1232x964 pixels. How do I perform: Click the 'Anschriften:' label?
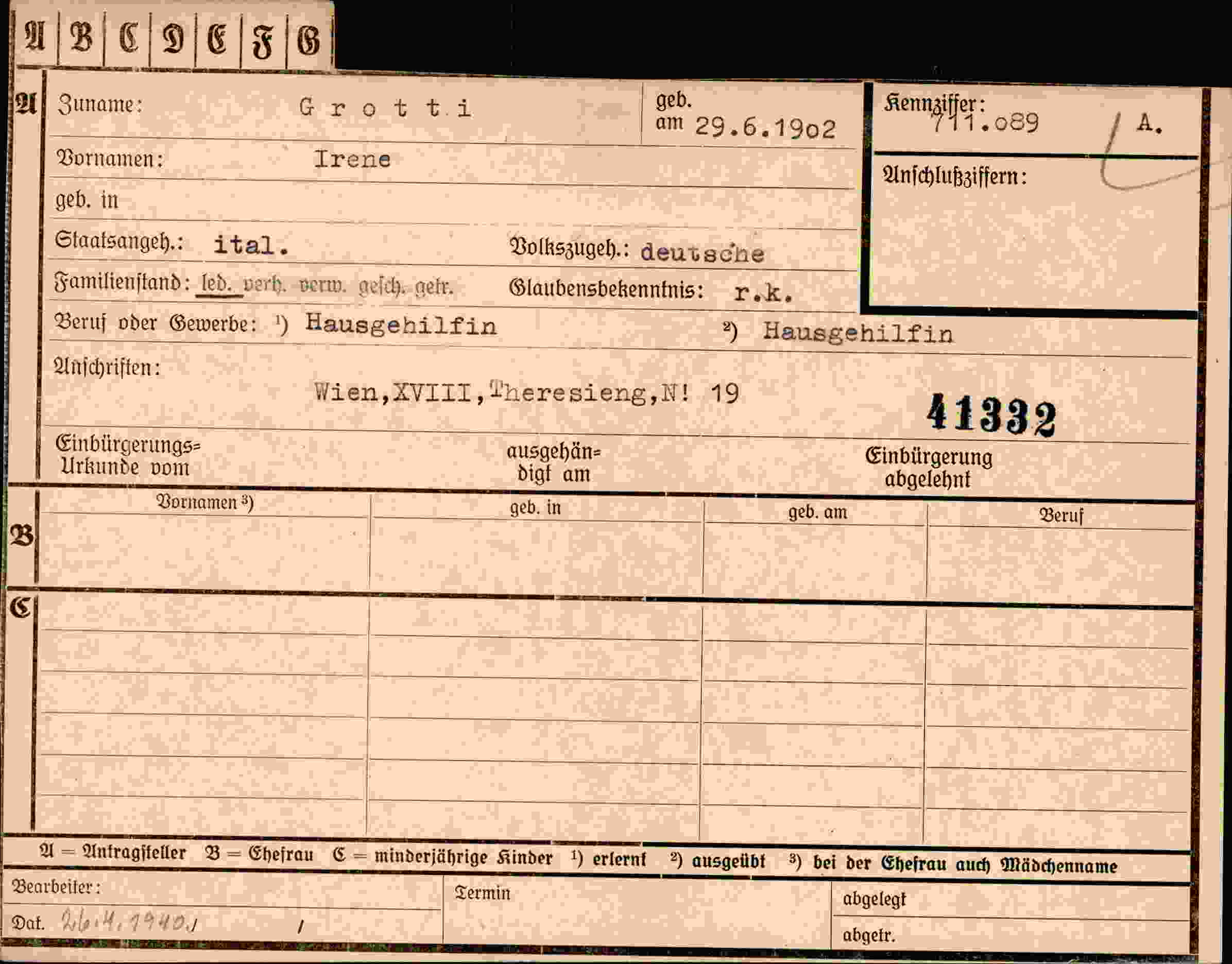[107, 368]
